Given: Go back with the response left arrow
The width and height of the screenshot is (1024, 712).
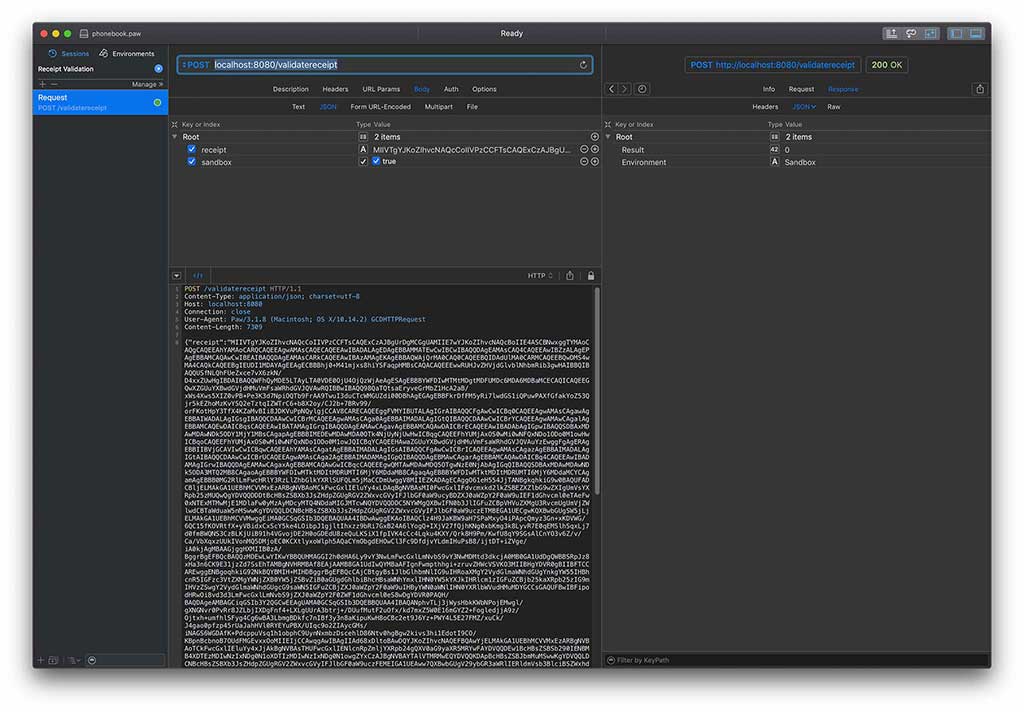Looking at the screenshot, I should pyautogui.click(x=612, y=89).
